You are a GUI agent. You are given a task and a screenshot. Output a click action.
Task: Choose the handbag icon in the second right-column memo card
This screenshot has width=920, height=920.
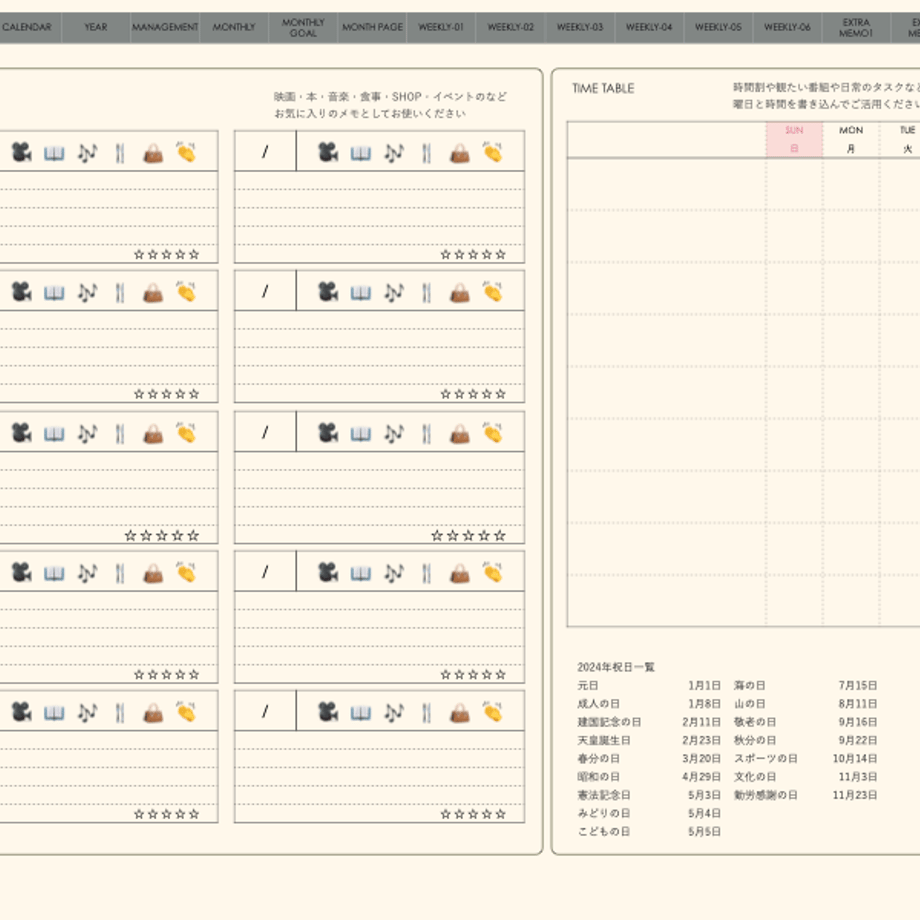pos(459,293)
